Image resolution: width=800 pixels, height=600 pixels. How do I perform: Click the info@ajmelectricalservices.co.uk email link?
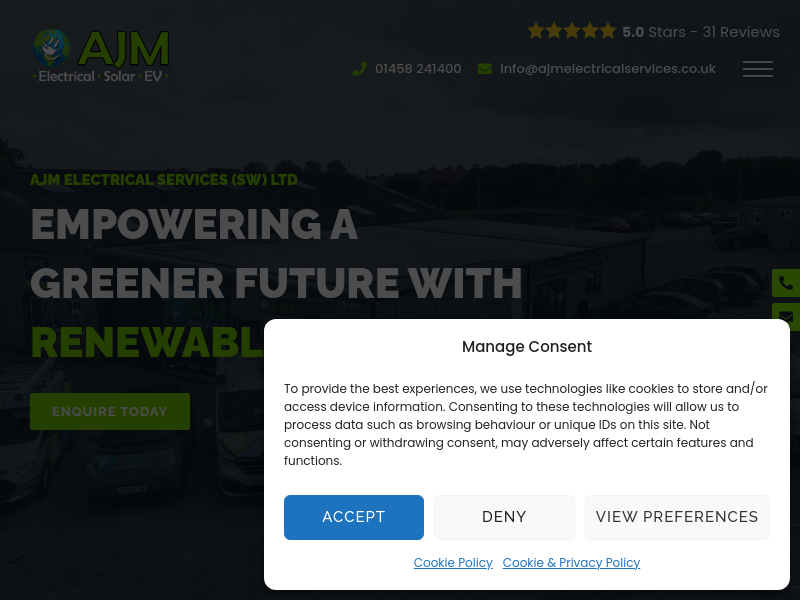tap(608, 69)
